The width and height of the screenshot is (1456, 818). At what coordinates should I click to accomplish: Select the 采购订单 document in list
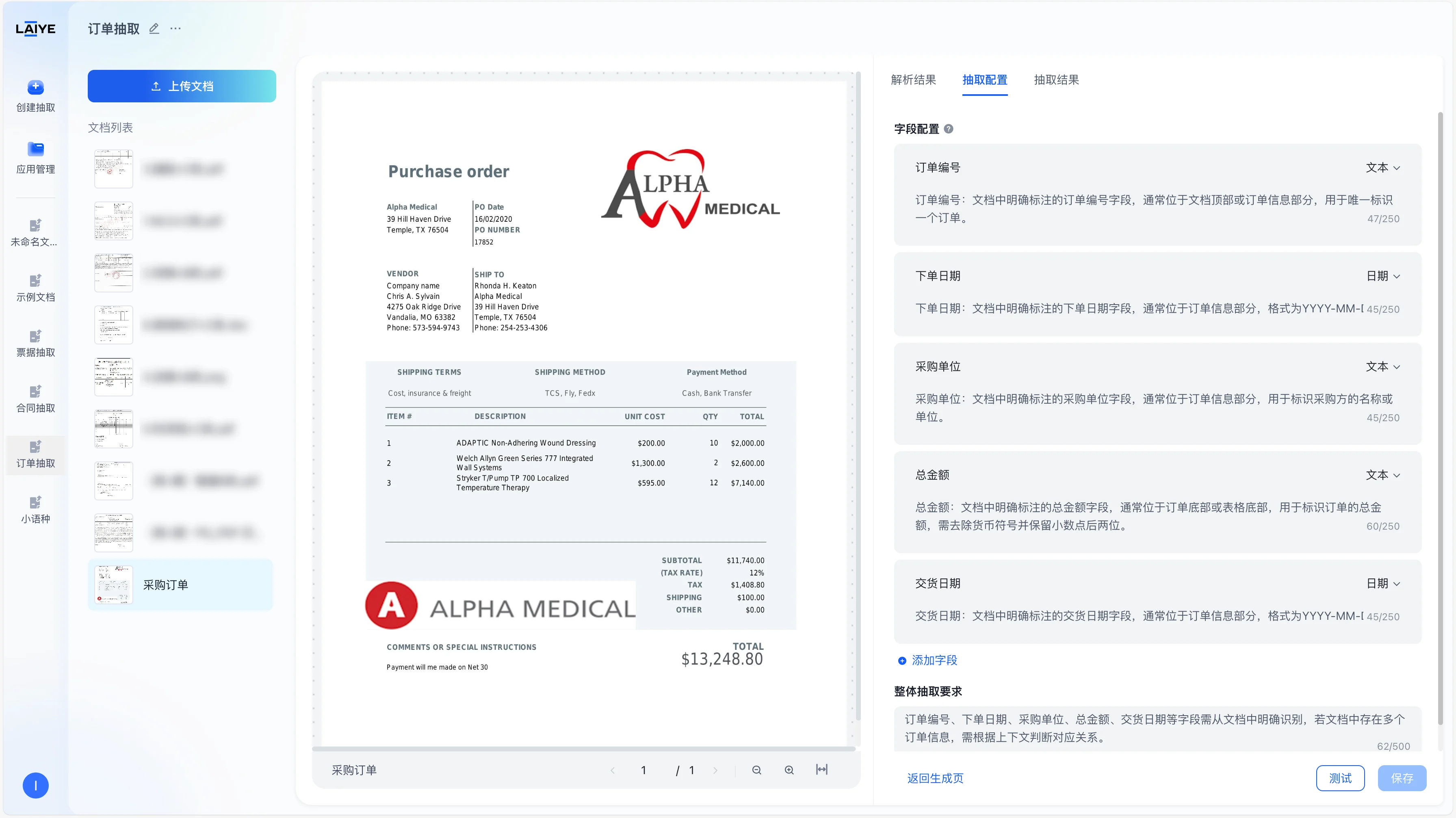(x=180, y=585)
